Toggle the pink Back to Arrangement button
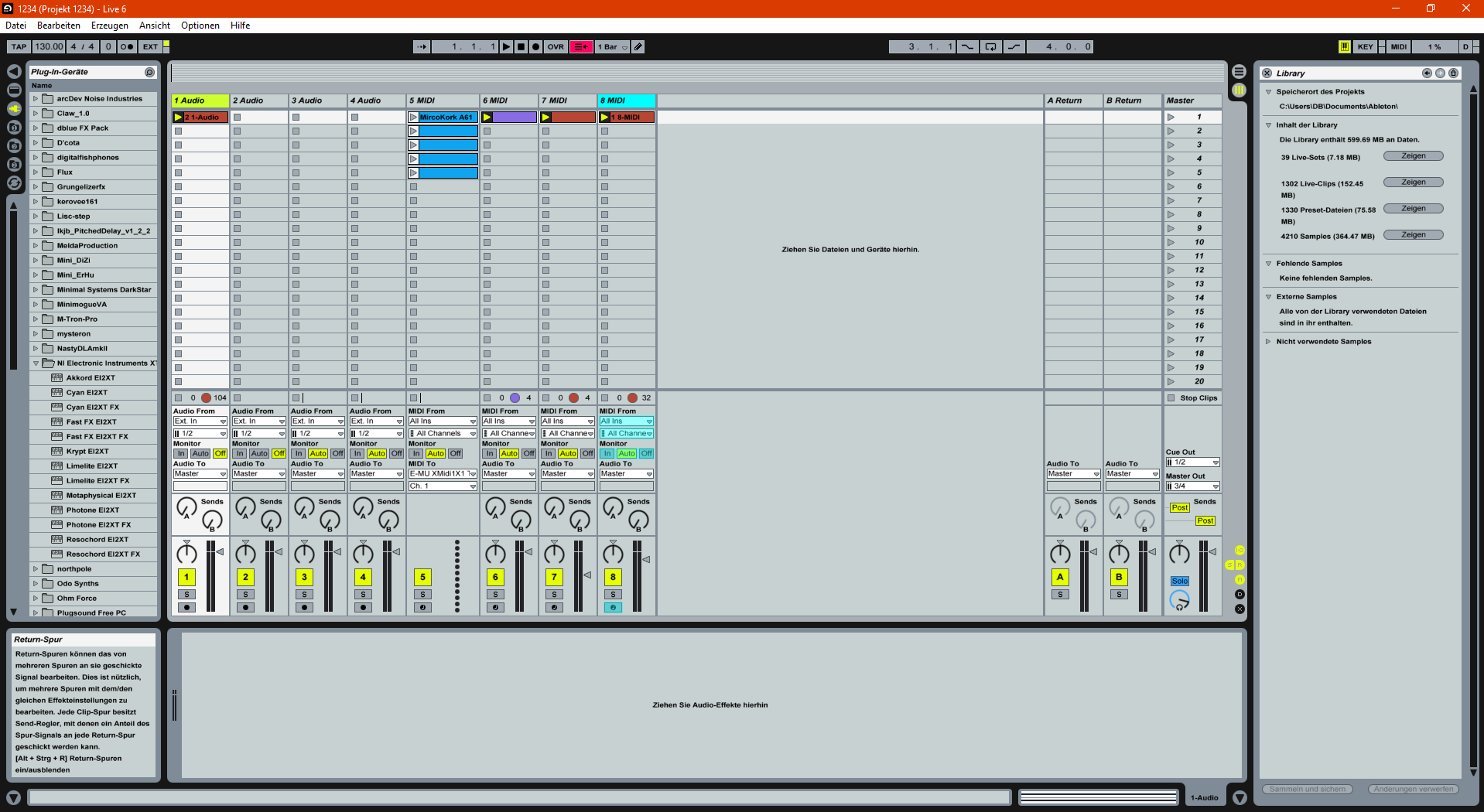 pyautogui.click(x=581, y=46)
